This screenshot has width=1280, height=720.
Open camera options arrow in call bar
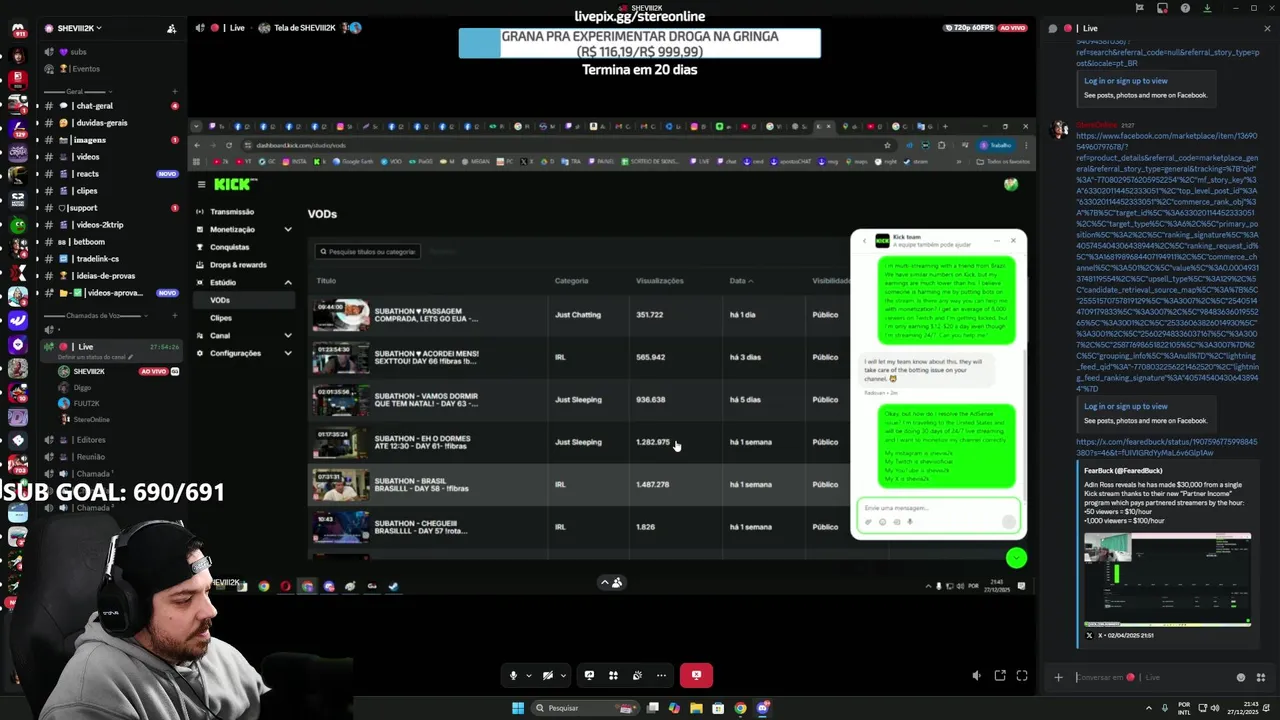(x=563, y=675)
